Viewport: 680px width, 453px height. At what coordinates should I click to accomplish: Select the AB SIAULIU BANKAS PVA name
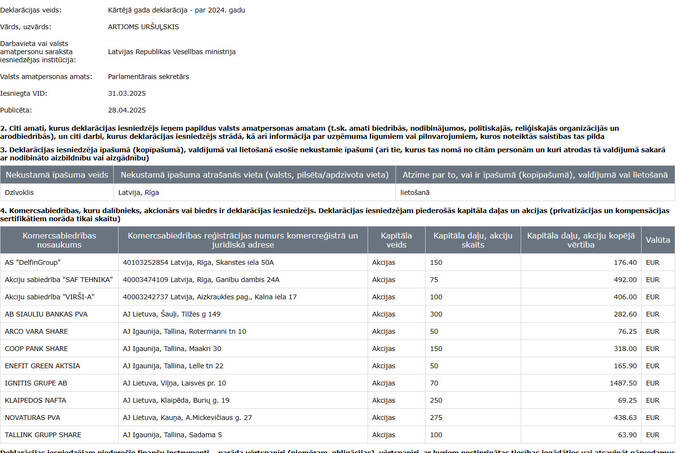(x=46, y=314)
